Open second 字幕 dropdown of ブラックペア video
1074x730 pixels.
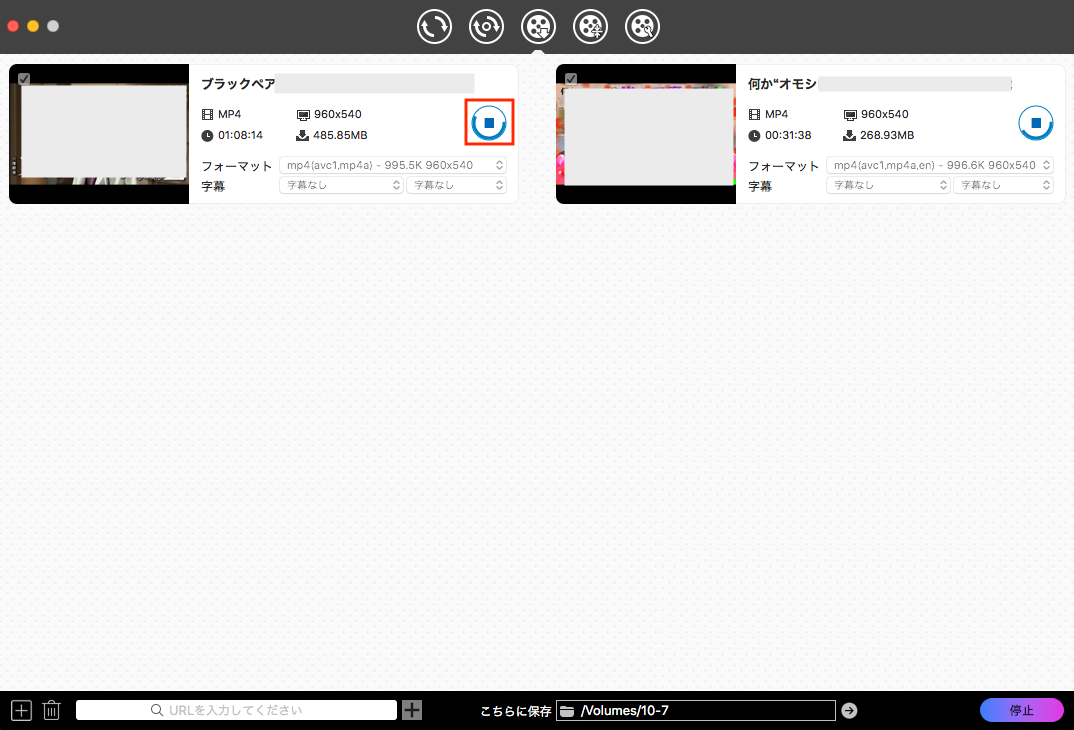[x=456, y=185]
